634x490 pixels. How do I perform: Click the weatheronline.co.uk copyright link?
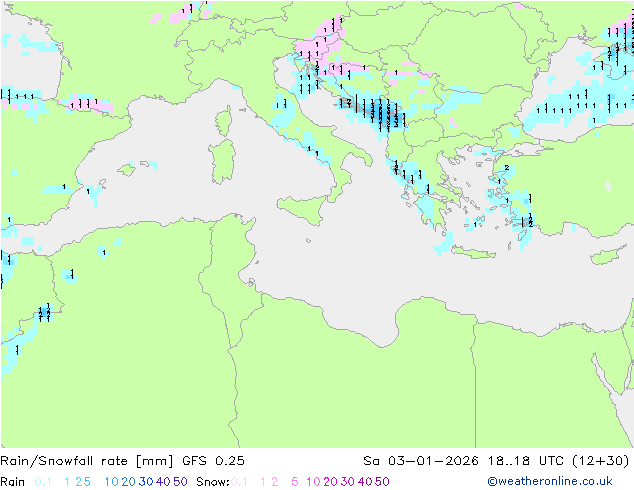pyautogui.click(x=550, y=481)
